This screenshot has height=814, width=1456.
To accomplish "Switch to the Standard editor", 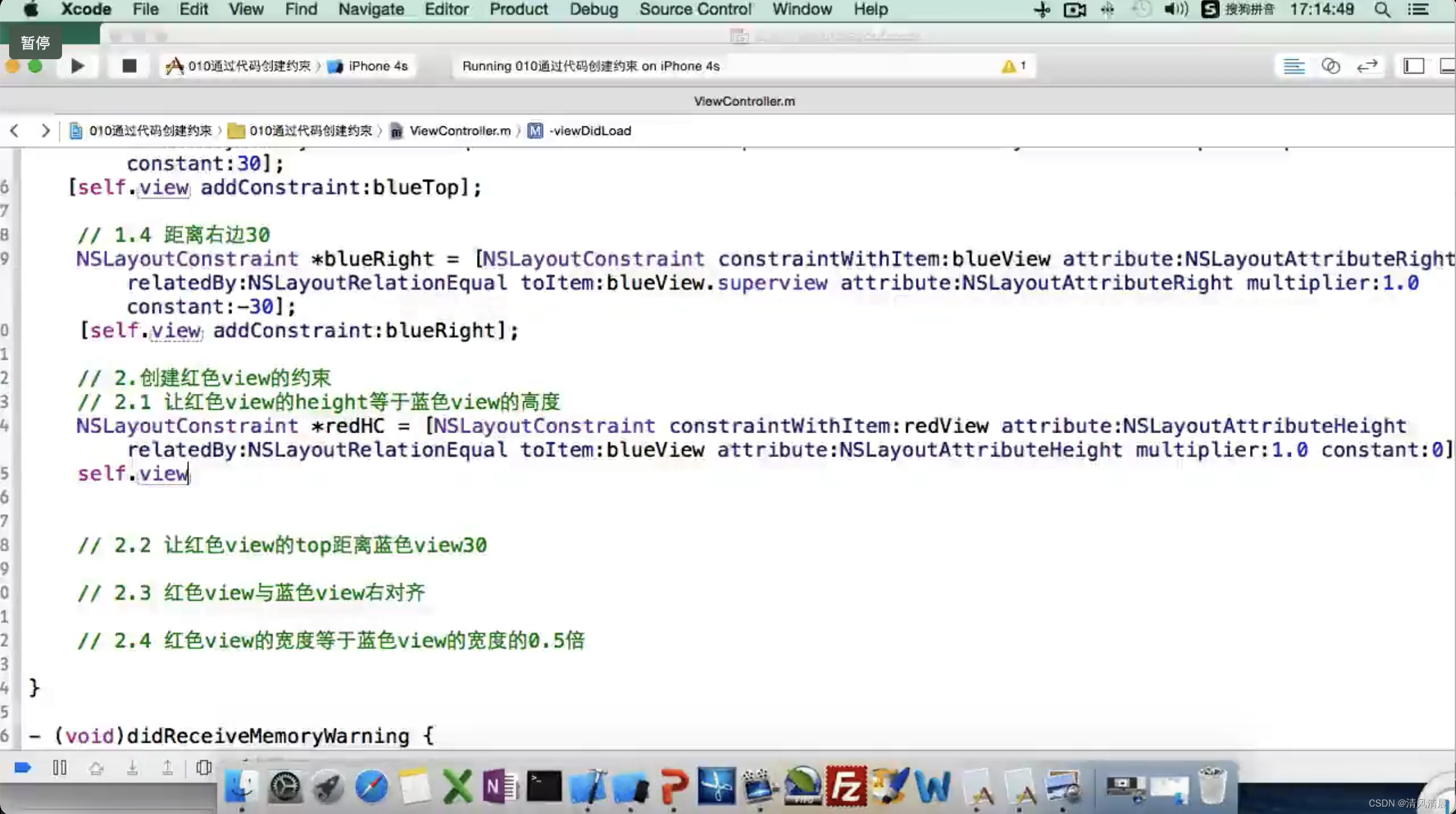I will pos(1294,66).
